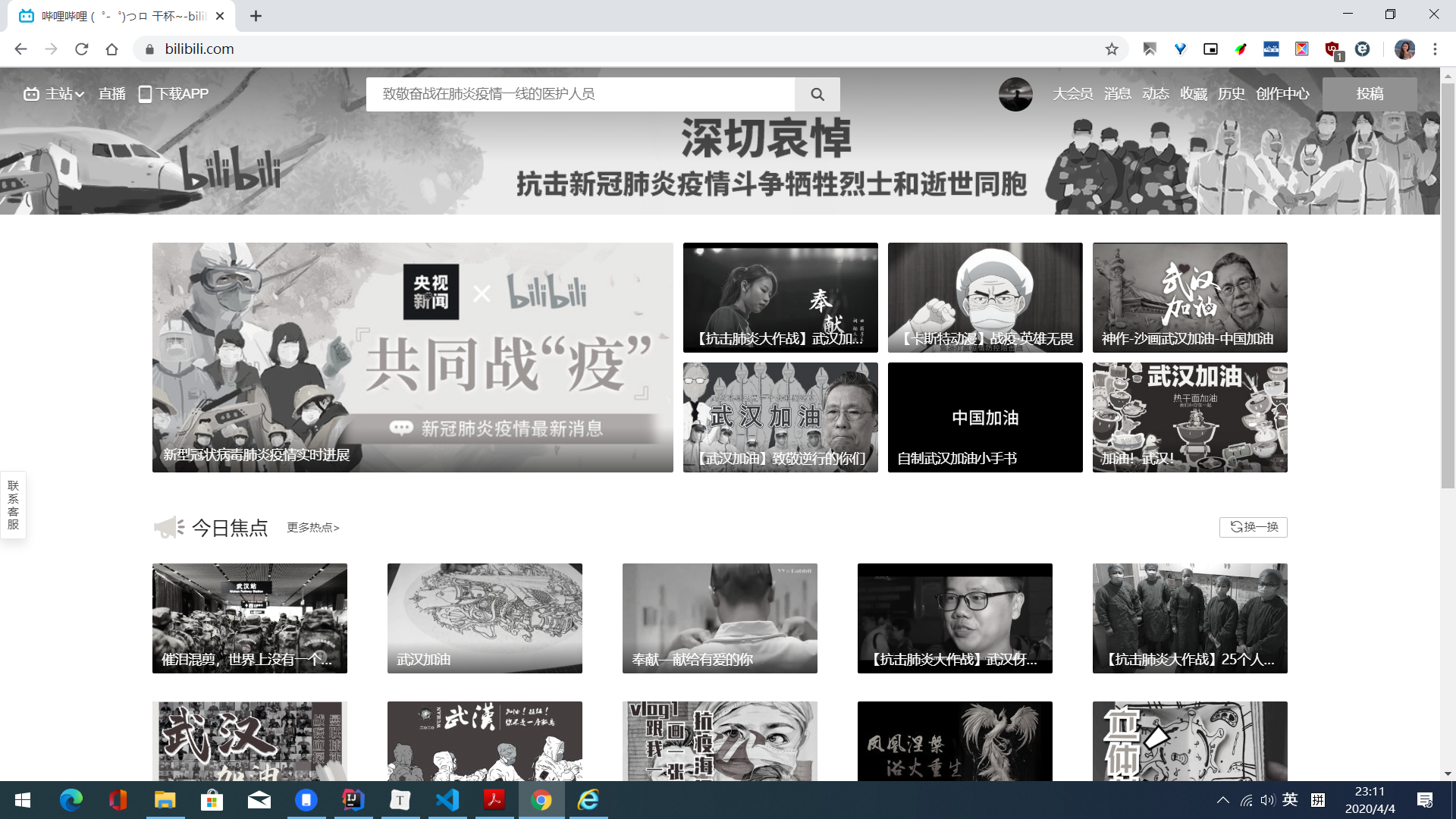Toggle the 英 input language indicator
This screenshot has width=1456, height=819.
(1290, 800)
